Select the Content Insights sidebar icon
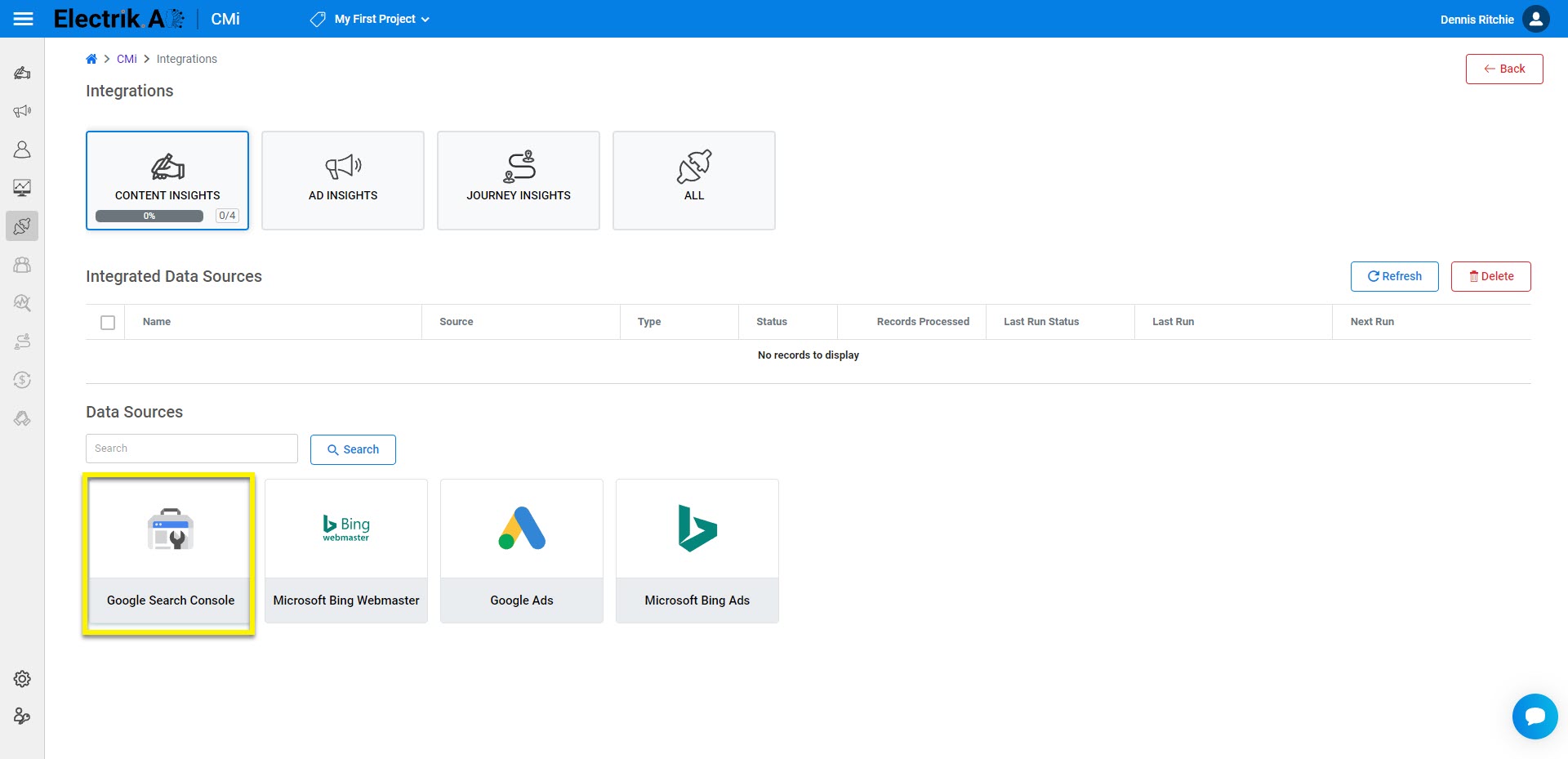The width and height of the screenshot is (1568, 759). click(x=22, y=73)
